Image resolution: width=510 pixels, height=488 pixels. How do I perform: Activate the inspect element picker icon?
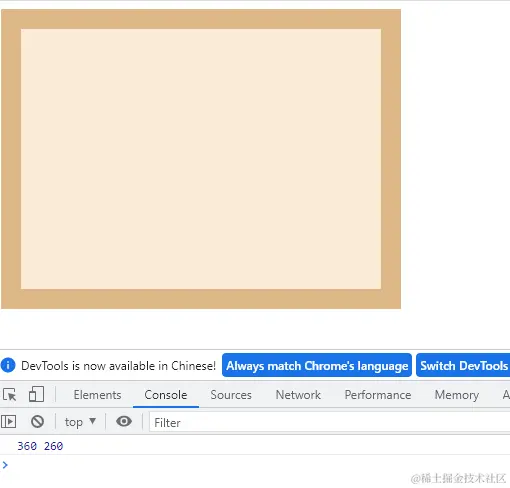point(9,395)
